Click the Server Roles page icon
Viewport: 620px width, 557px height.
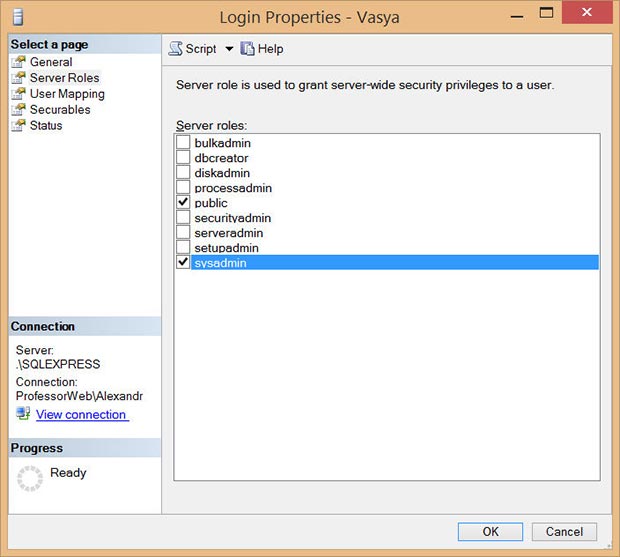(18, 77)
